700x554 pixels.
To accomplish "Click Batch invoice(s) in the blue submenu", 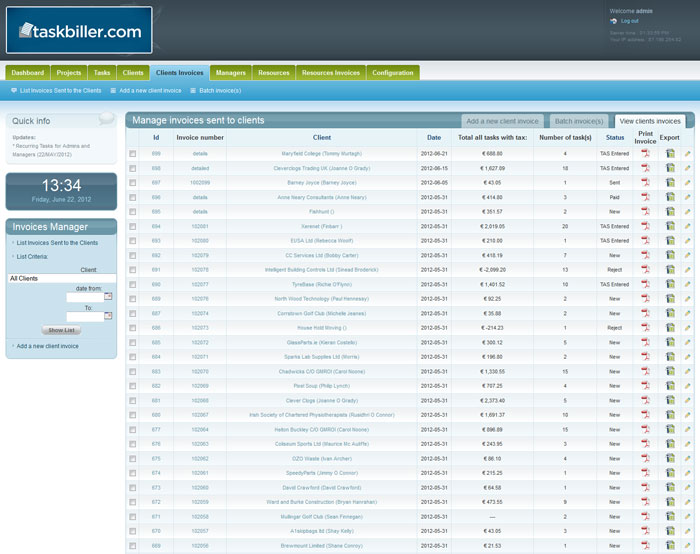I will coord(220,91).
